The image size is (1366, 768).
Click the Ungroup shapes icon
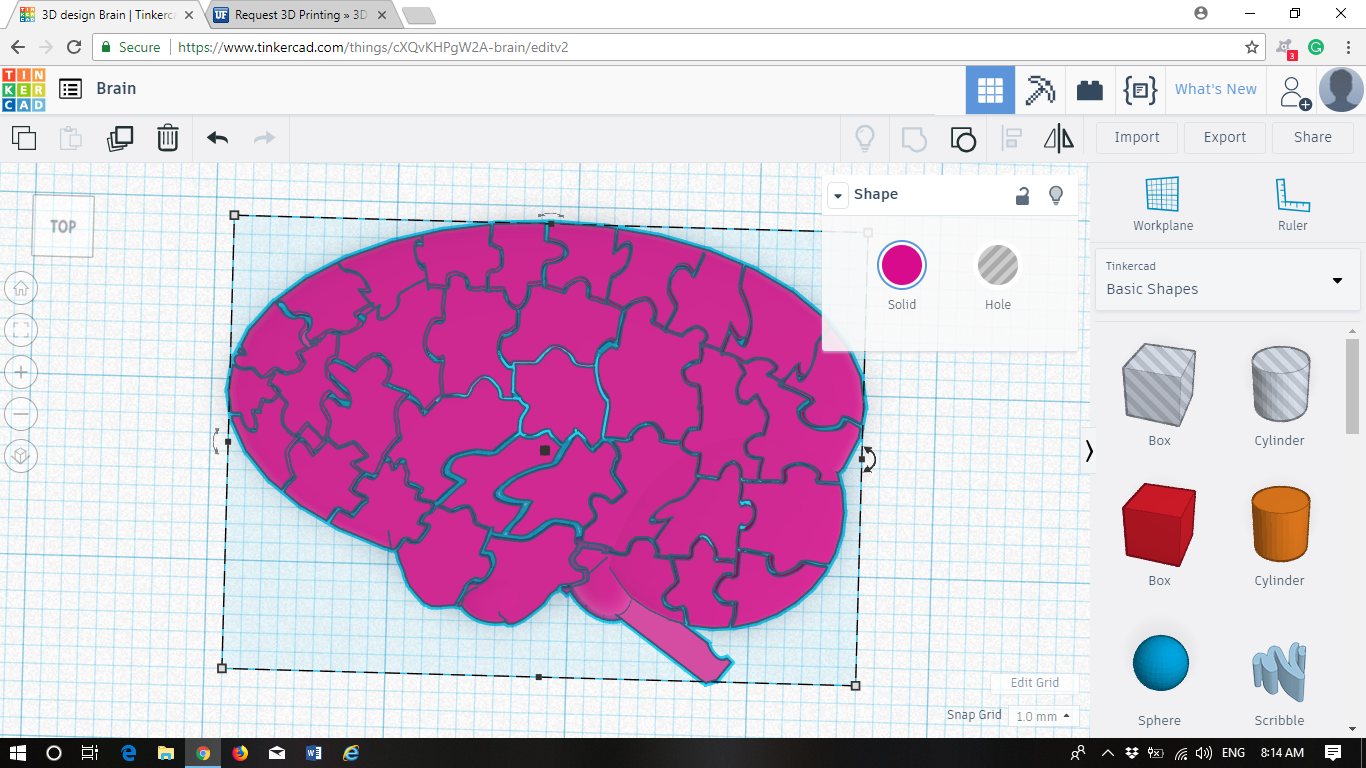[x=962, y=138]
